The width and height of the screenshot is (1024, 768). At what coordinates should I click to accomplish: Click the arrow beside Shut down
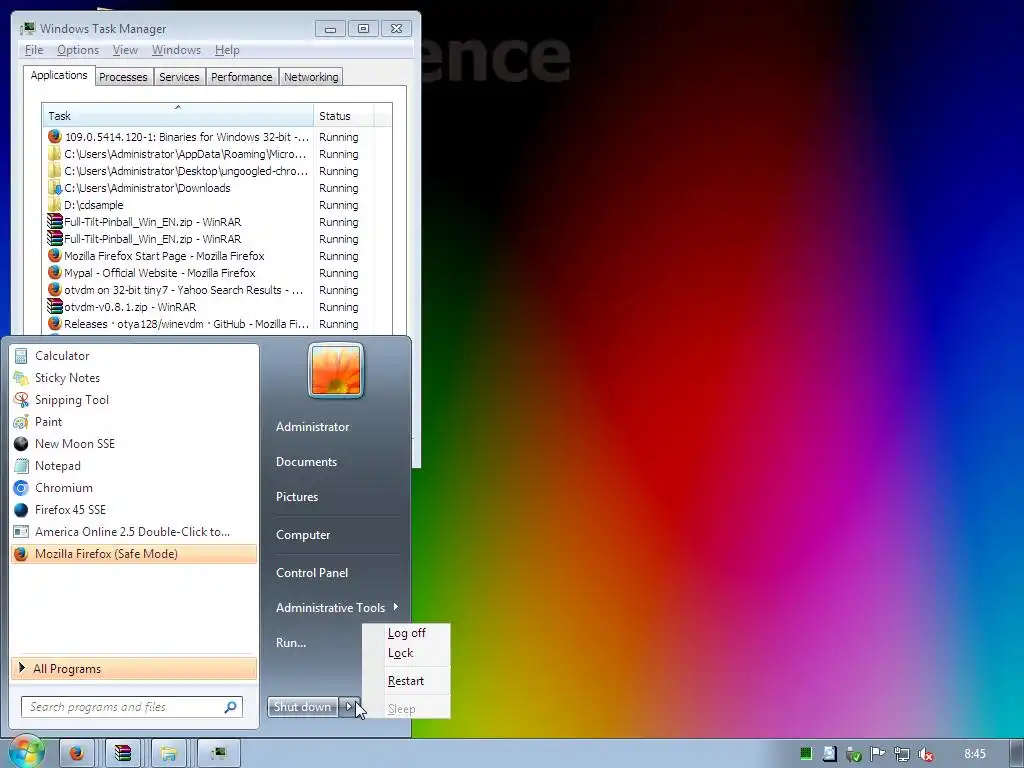(x=349, y=707)
